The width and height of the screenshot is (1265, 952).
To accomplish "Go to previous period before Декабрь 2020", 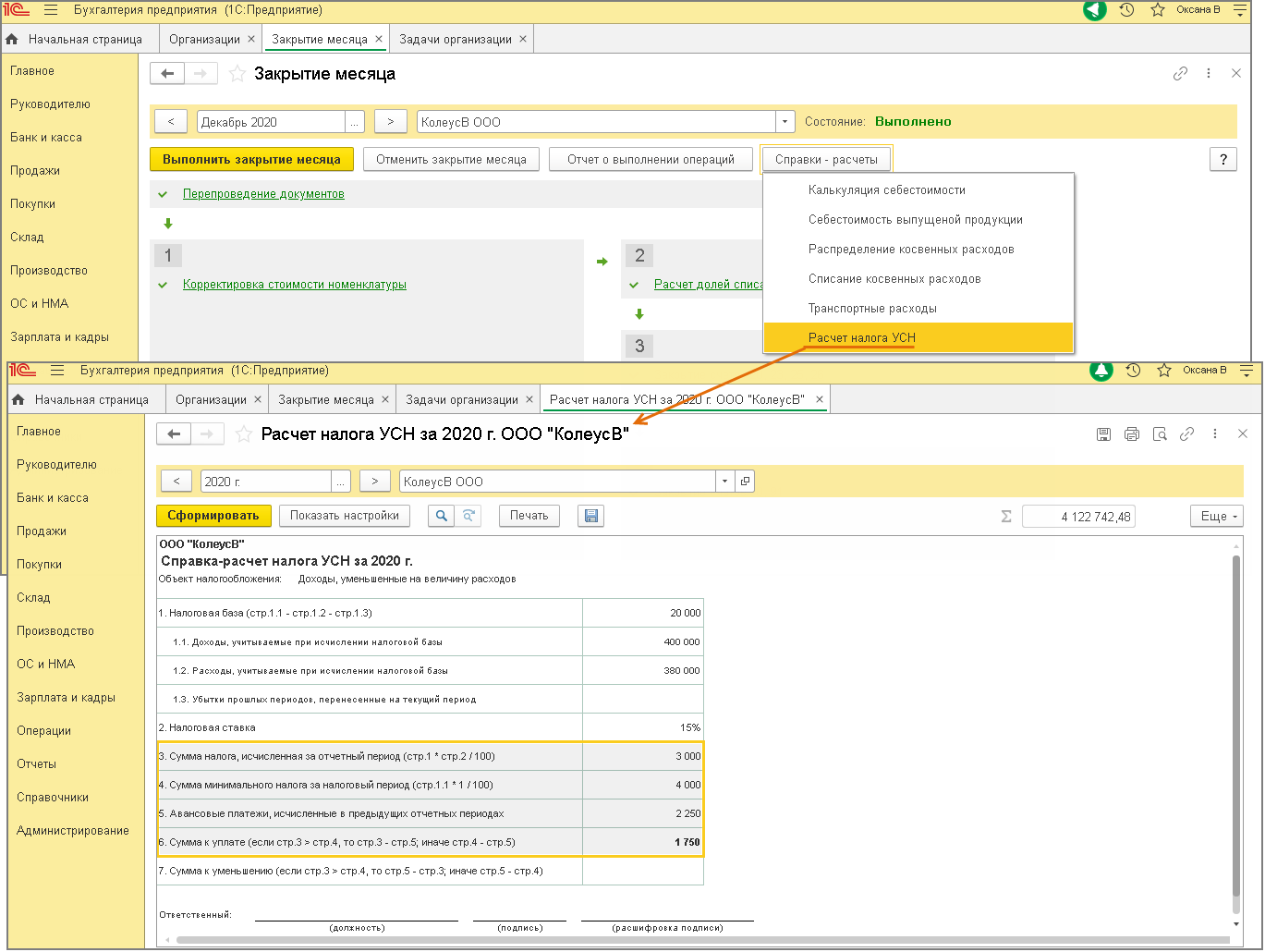I will point(171,122).
